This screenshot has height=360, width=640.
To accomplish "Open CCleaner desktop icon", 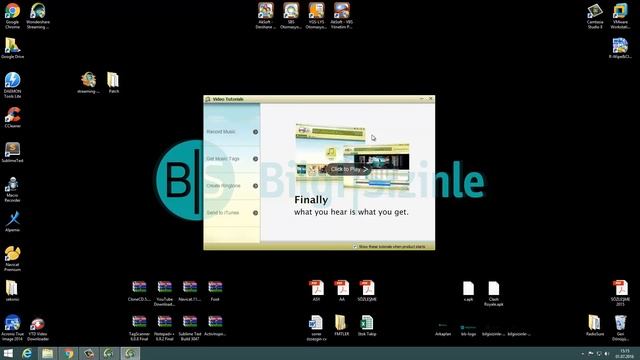I will click(12, 117).
